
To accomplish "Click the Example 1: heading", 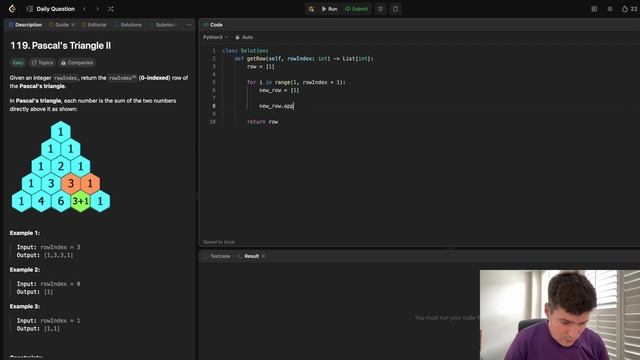I will point(25,233).
